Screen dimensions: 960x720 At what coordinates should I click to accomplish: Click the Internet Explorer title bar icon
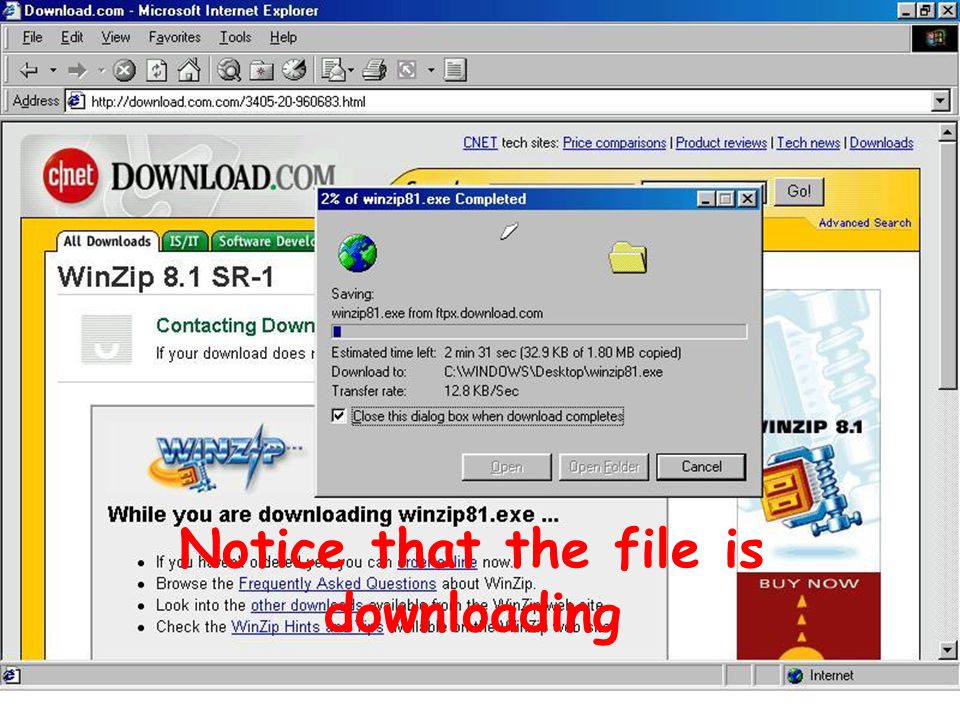[x=12, y=10]
